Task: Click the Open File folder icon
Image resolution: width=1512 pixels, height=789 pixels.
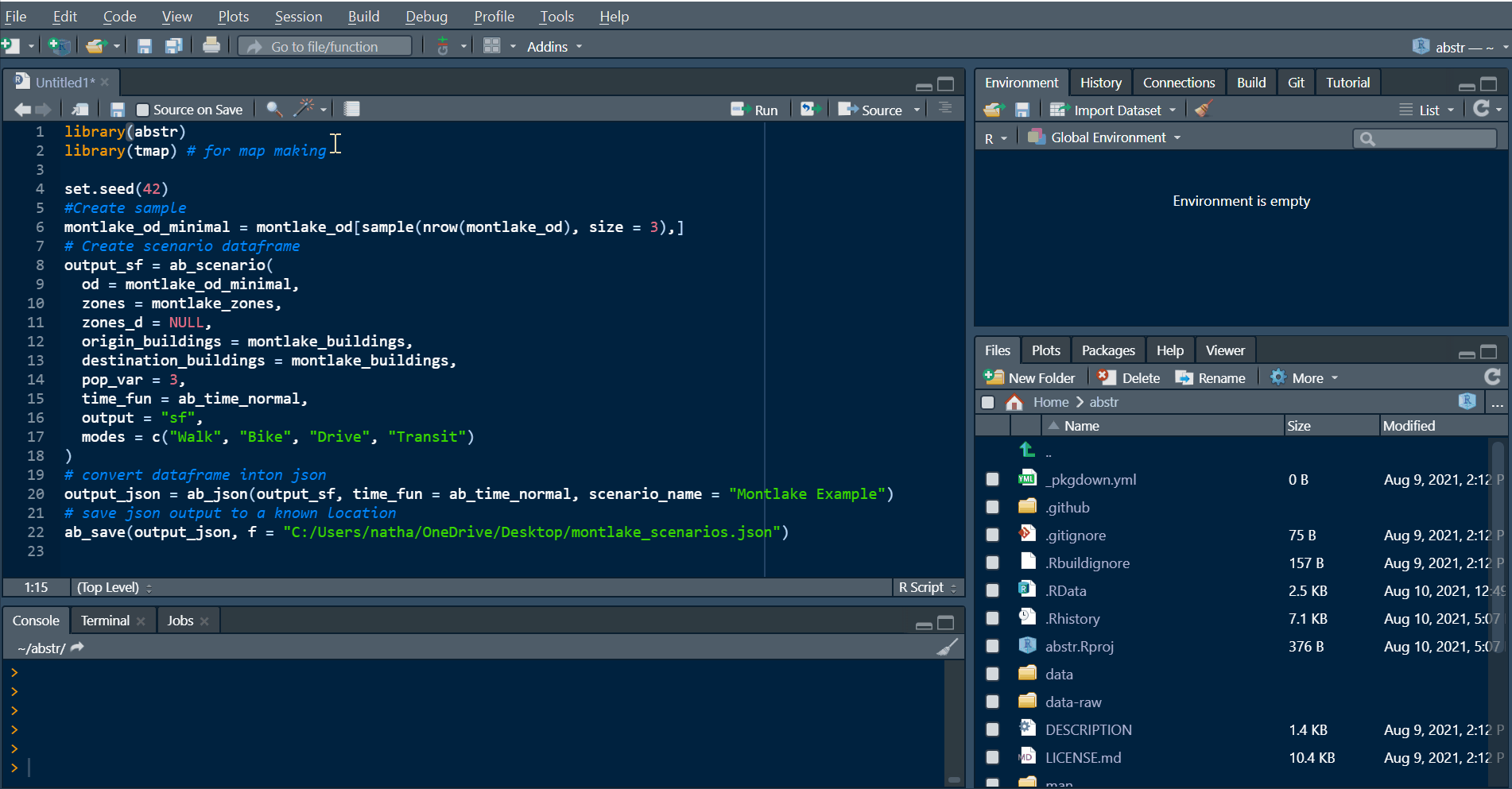Action: 96,46
